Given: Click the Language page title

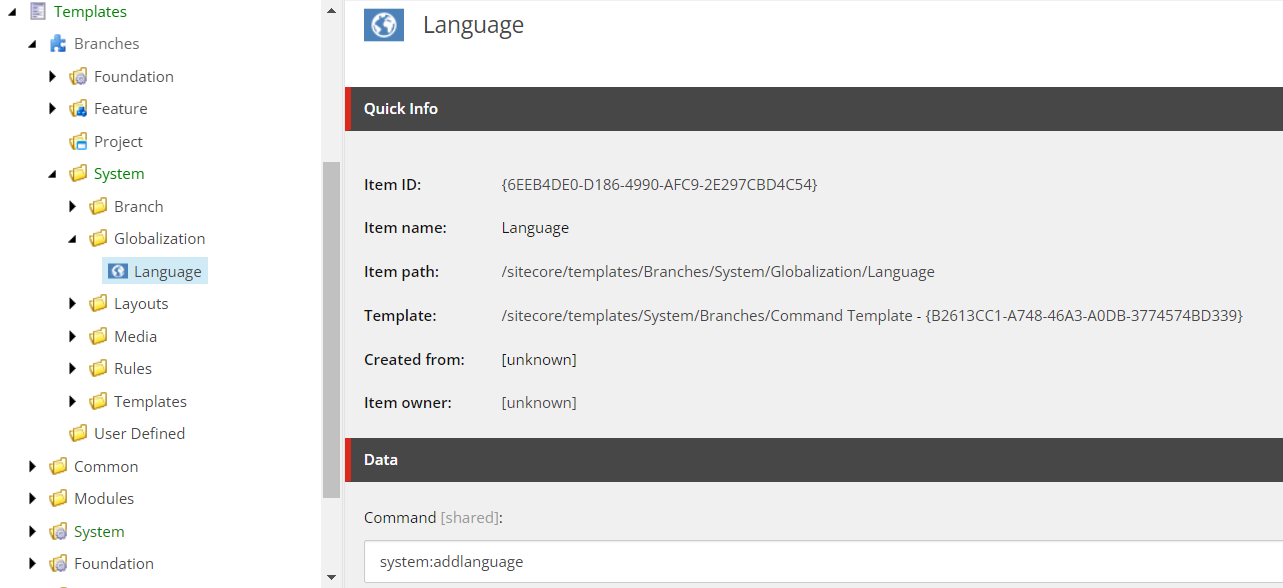Looking at the screenshot, I should (473, 25).
